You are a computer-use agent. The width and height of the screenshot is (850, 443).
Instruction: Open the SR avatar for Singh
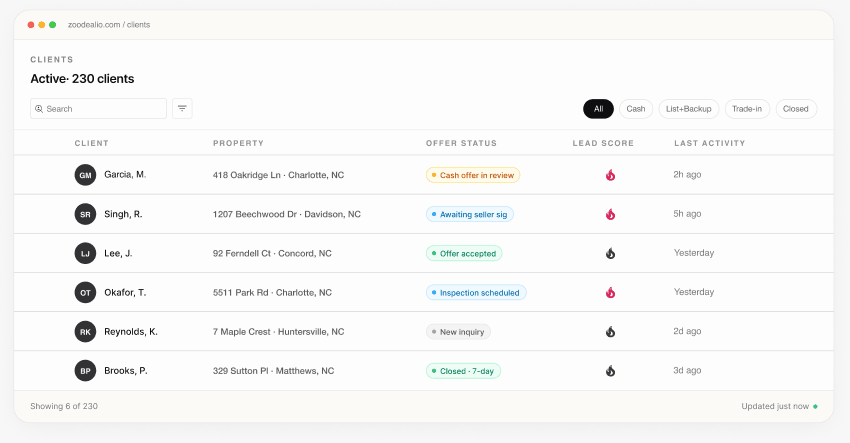click(85, 214)
